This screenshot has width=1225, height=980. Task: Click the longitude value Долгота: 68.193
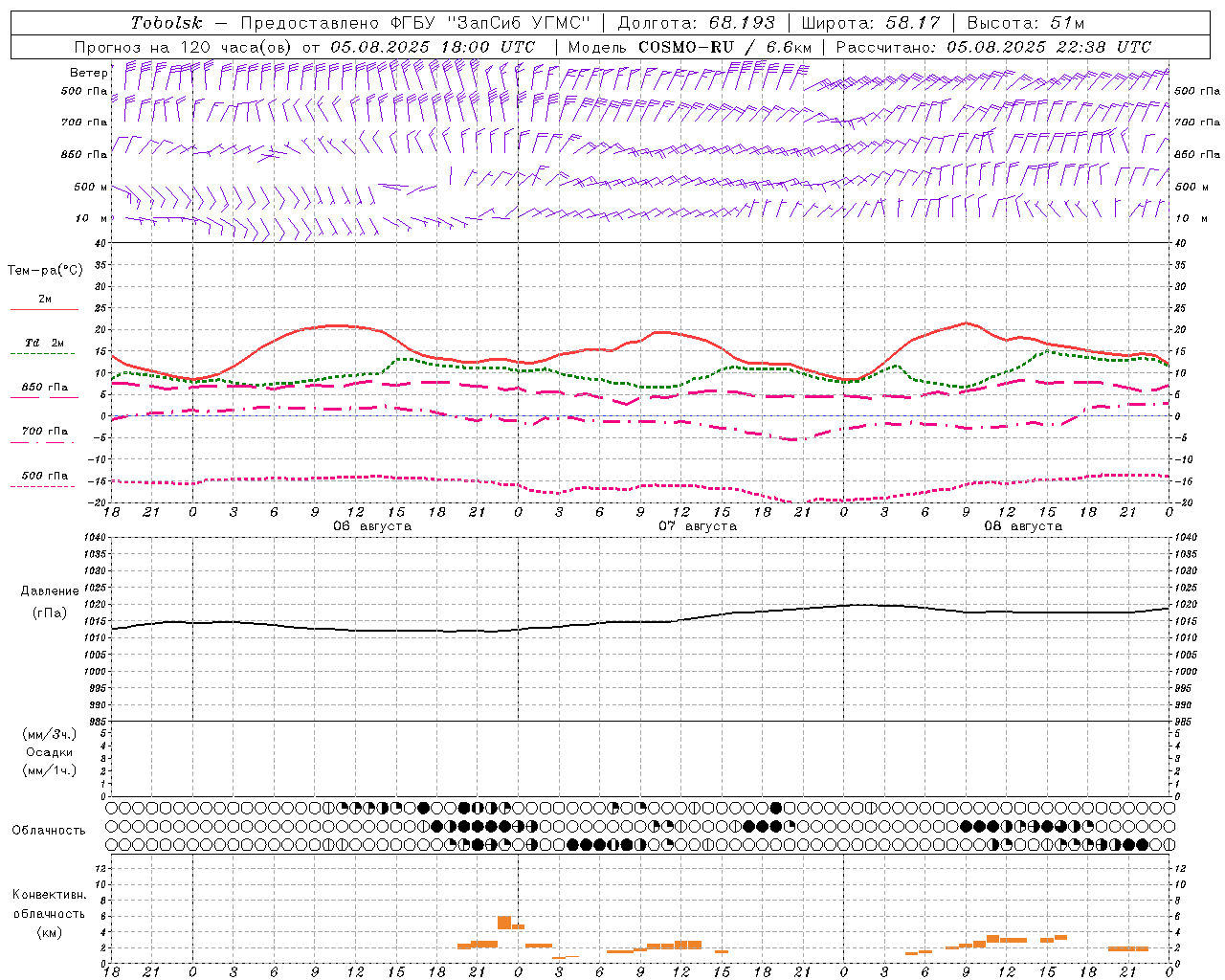click(x=697, y=23)
